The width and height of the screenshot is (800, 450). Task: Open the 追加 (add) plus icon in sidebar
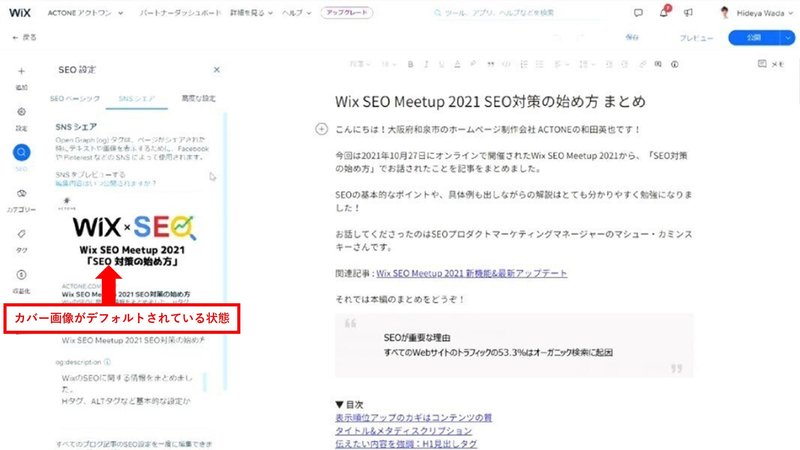coord(21,71)
